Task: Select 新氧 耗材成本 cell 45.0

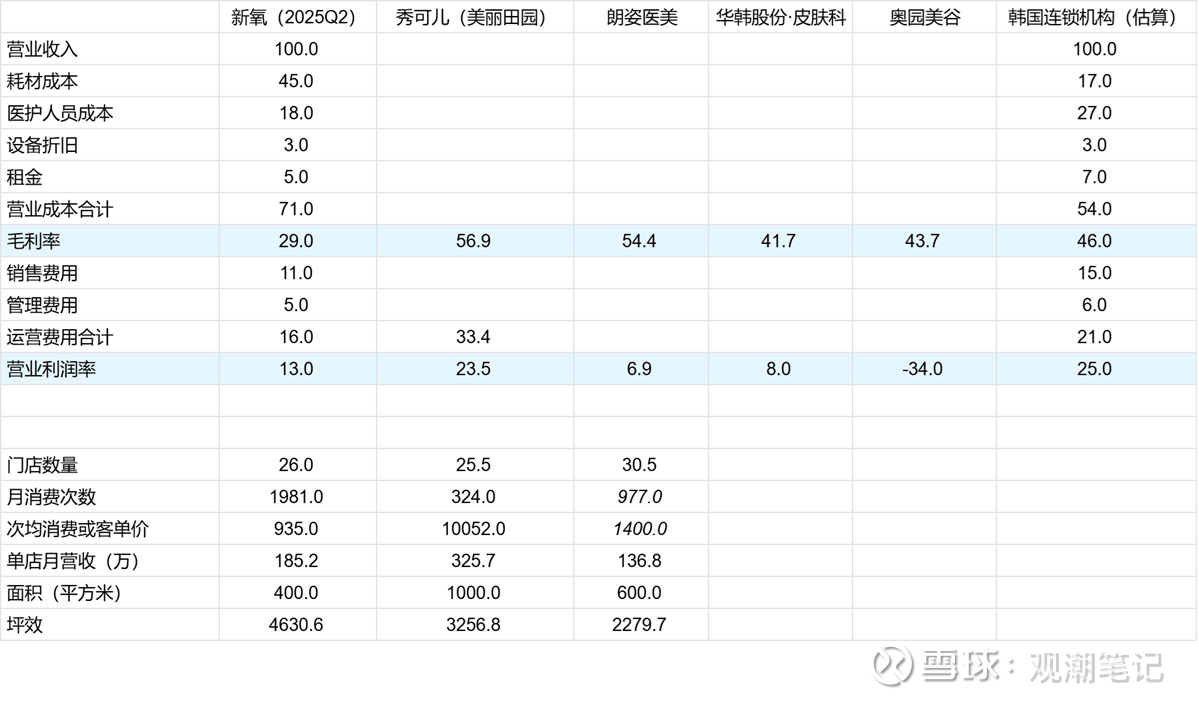Action: [x=296, y=81]
